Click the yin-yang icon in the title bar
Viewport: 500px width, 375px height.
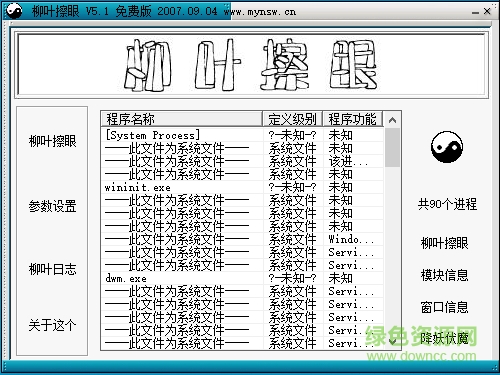(14, 11)
